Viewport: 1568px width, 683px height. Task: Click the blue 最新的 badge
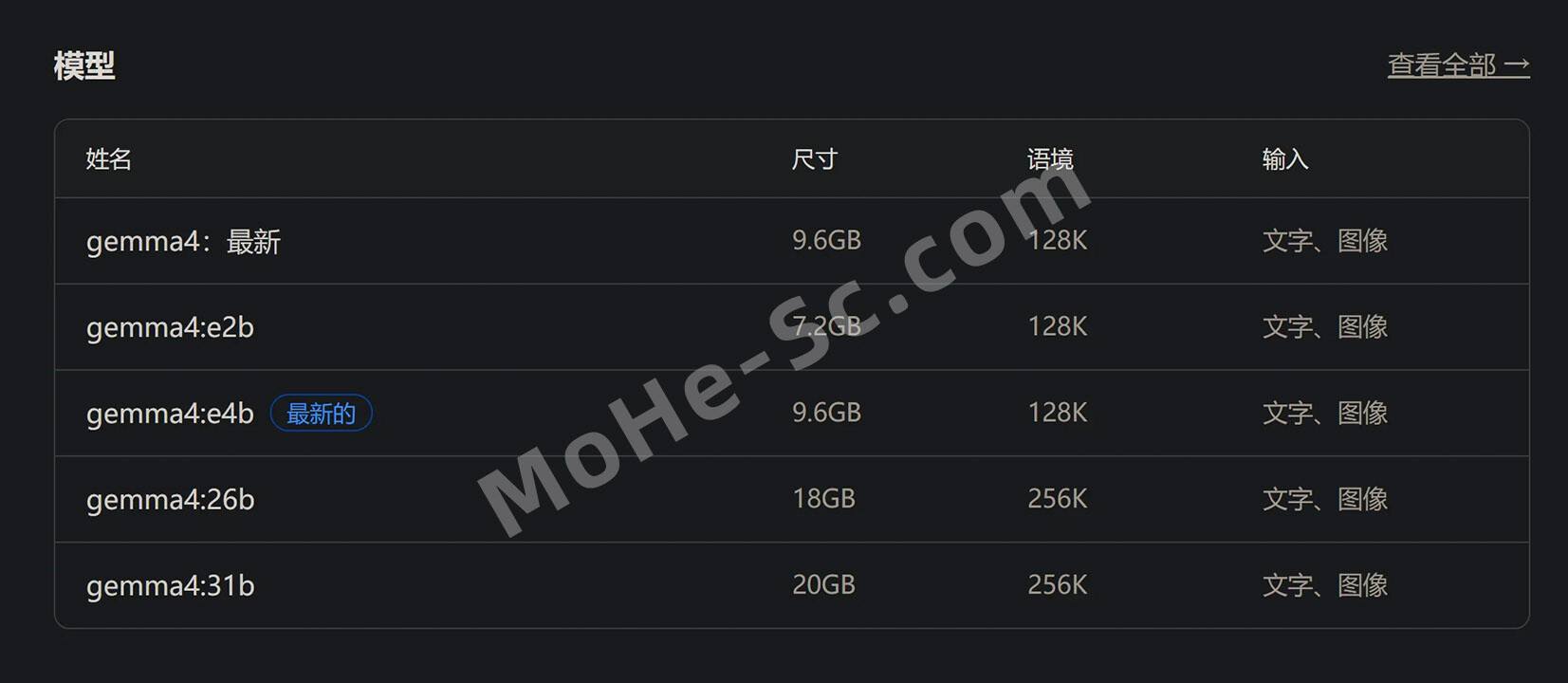[321, 414]
